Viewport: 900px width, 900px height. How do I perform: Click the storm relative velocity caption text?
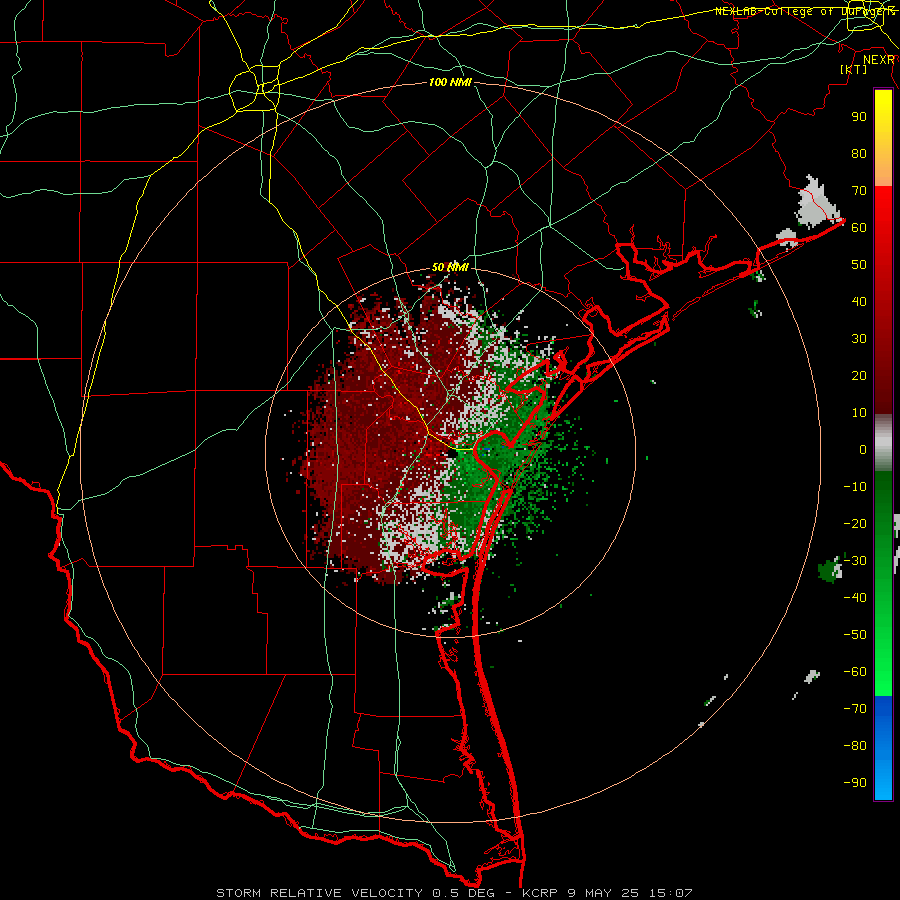tap(454, 893)
